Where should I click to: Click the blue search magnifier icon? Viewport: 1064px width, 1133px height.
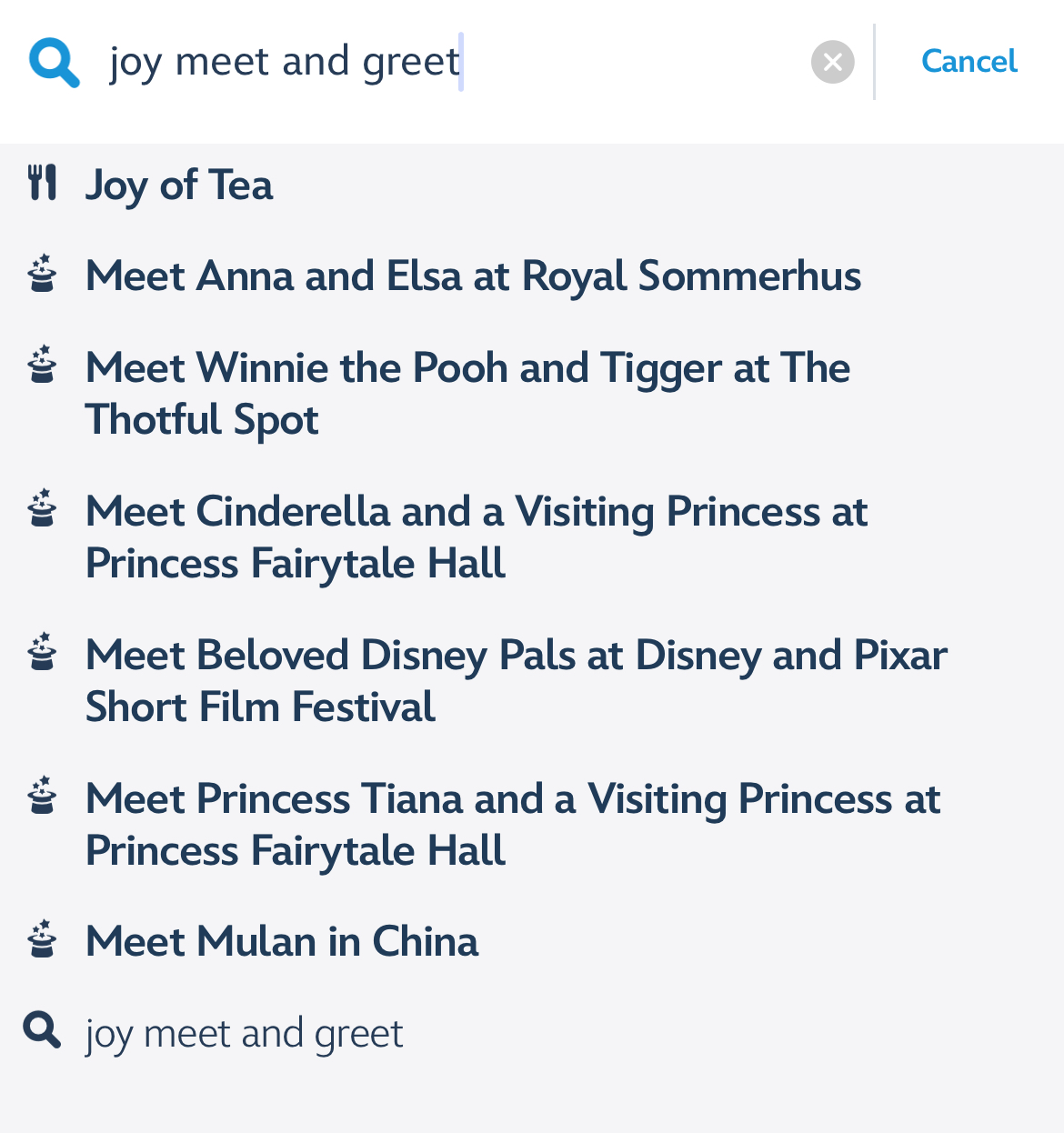54,62
